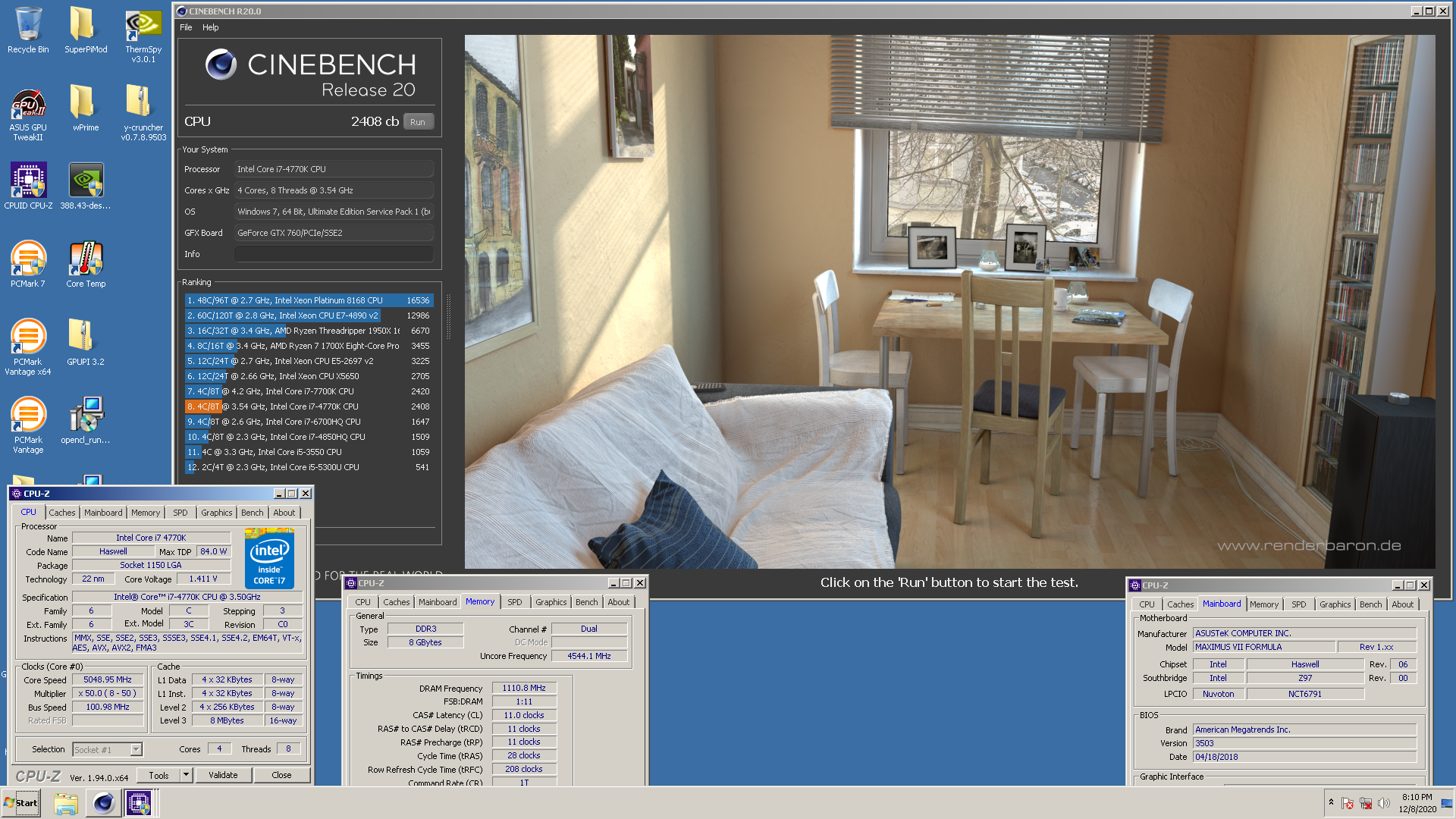Select ranking entry Ryzen Threadripper 1950X
Viewport: 1456px width, 819px height.
tap(309, 331)
